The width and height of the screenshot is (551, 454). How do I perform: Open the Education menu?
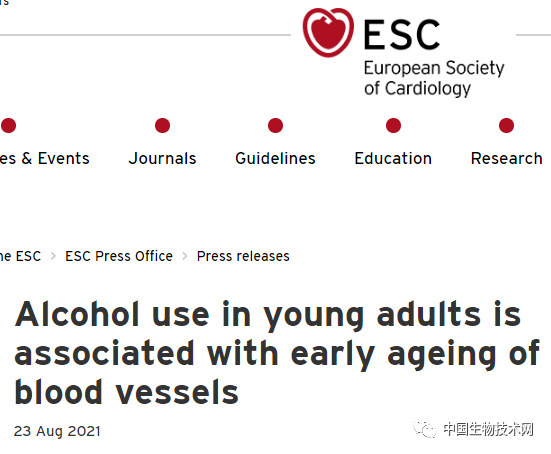tap(393, 158)
